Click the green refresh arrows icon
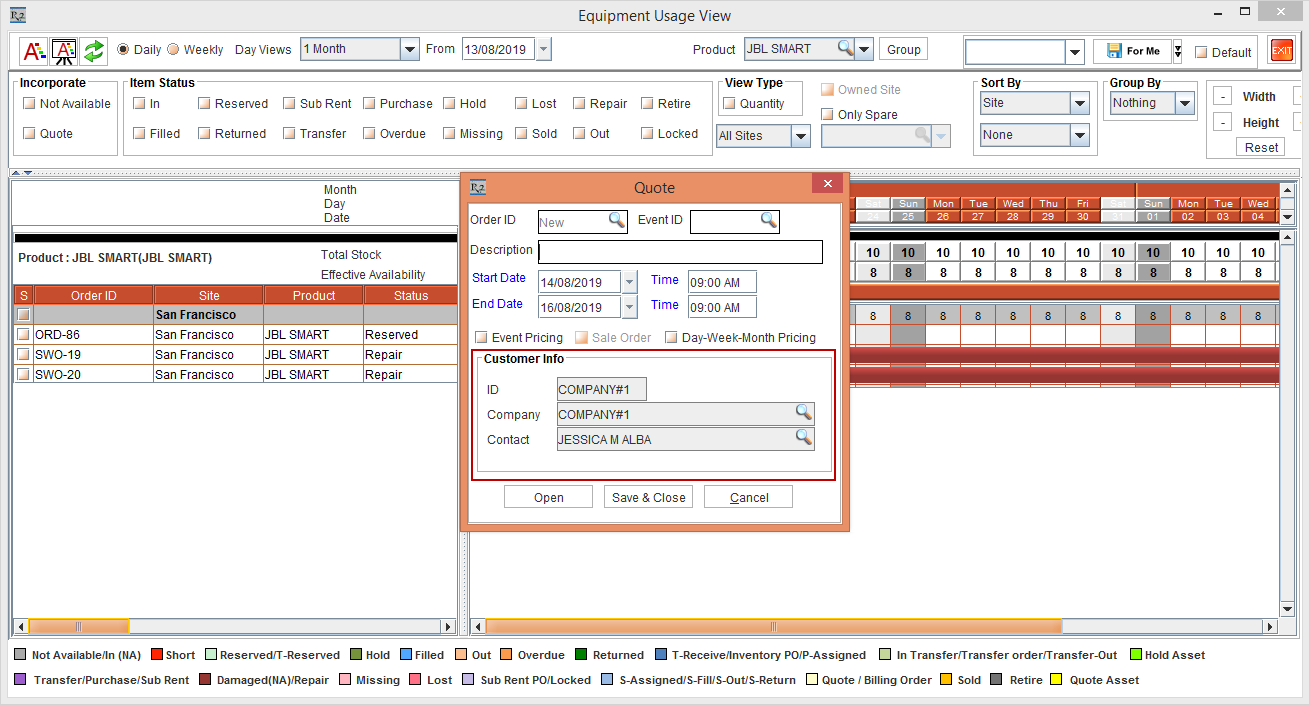1310x705 pixels. point(94,50)
